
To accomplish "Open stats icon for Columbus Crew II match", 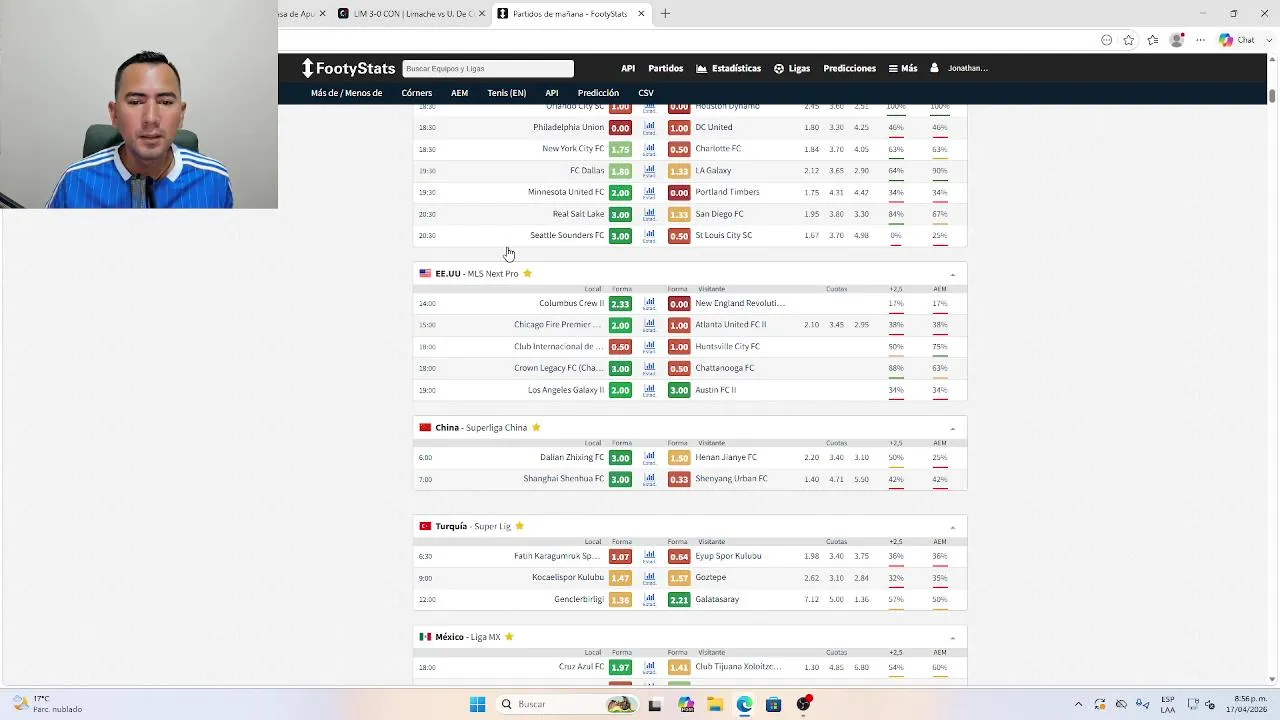I will [x=649, y=304].
